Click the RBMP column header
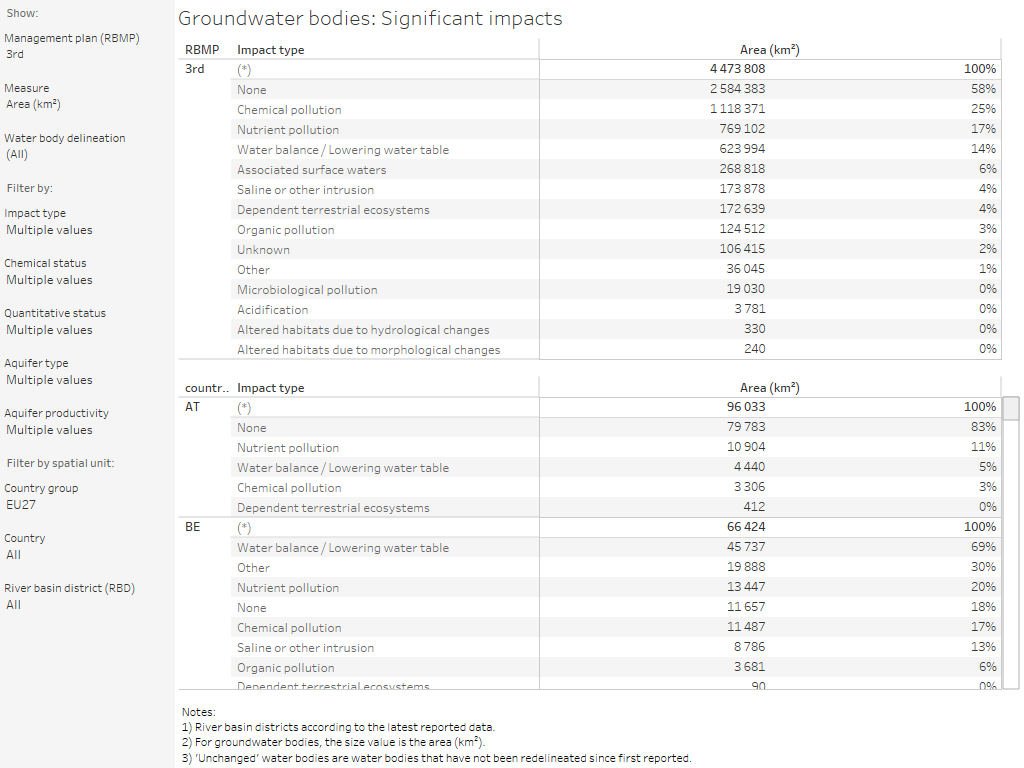The height and width of the screenshot is (768, 1024). [x=202, y=50]
